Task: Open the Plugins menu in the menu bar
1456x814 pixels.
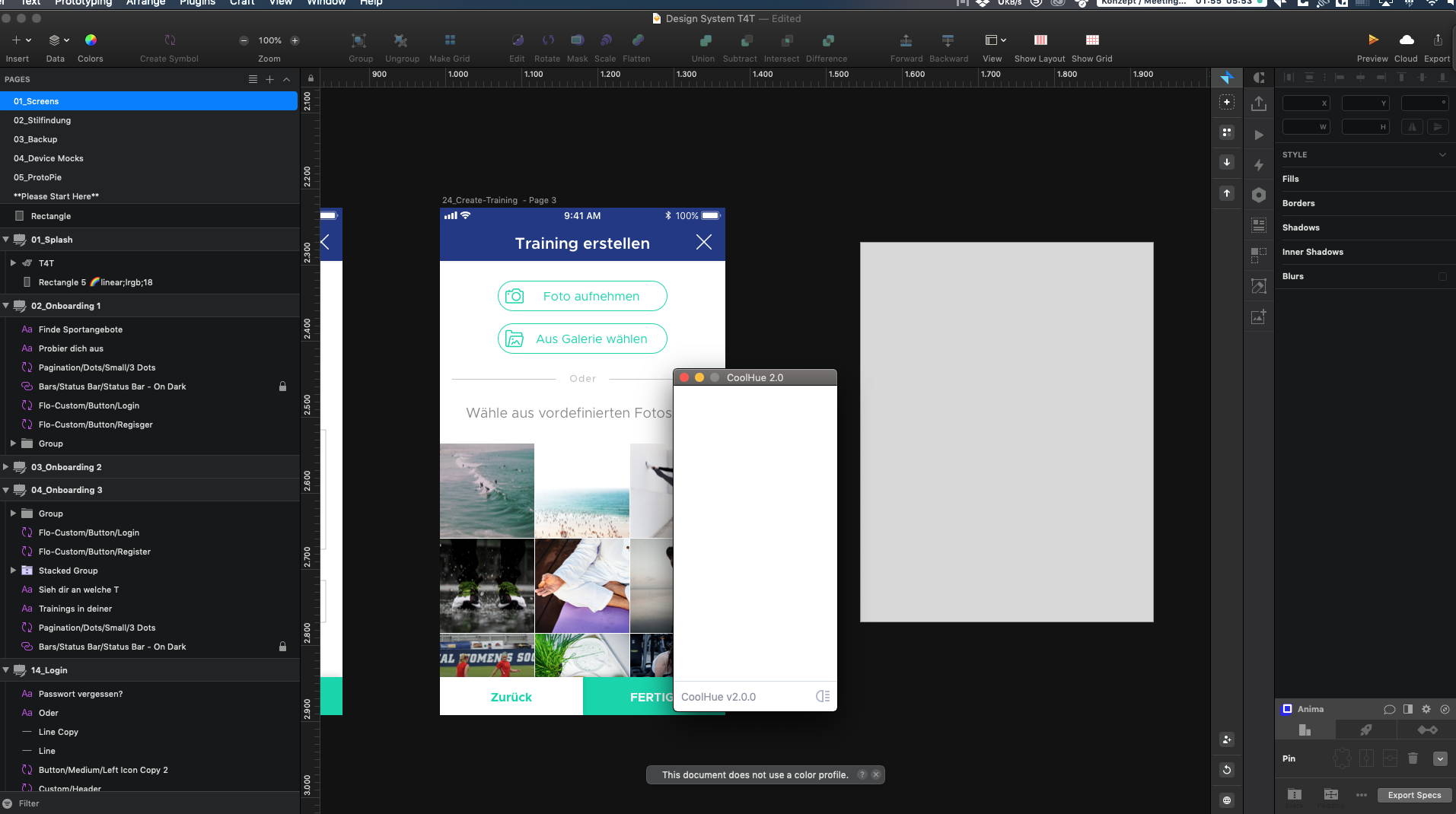Action: pos(196,3)
